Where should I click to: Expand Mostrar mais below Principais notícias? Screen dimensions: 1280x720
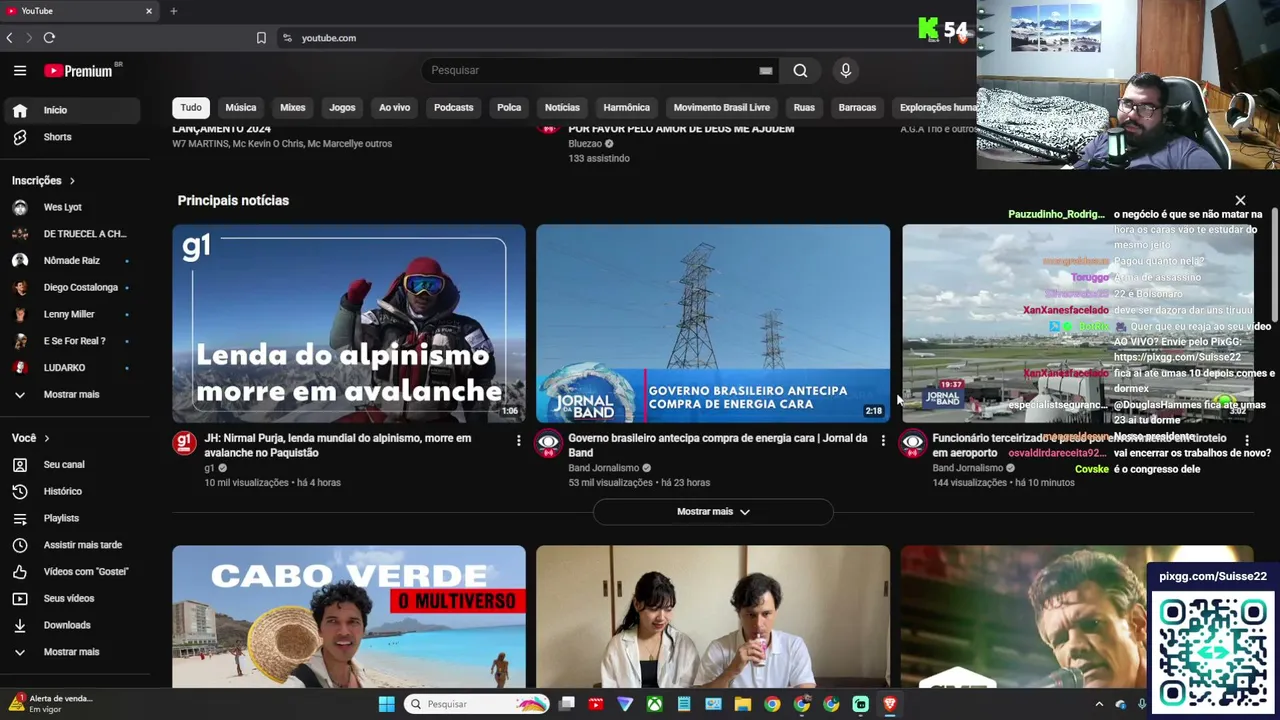[713, 512]
